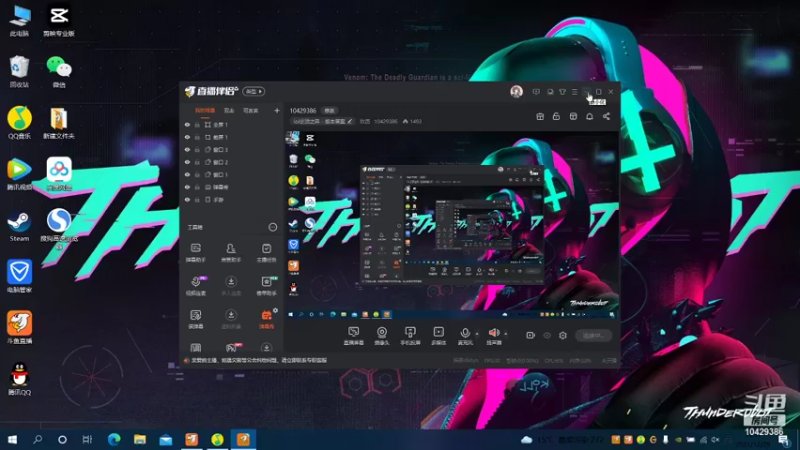The image size is (800, 450).
Task: Open the Windows Start menu
Action: [12, 439]
